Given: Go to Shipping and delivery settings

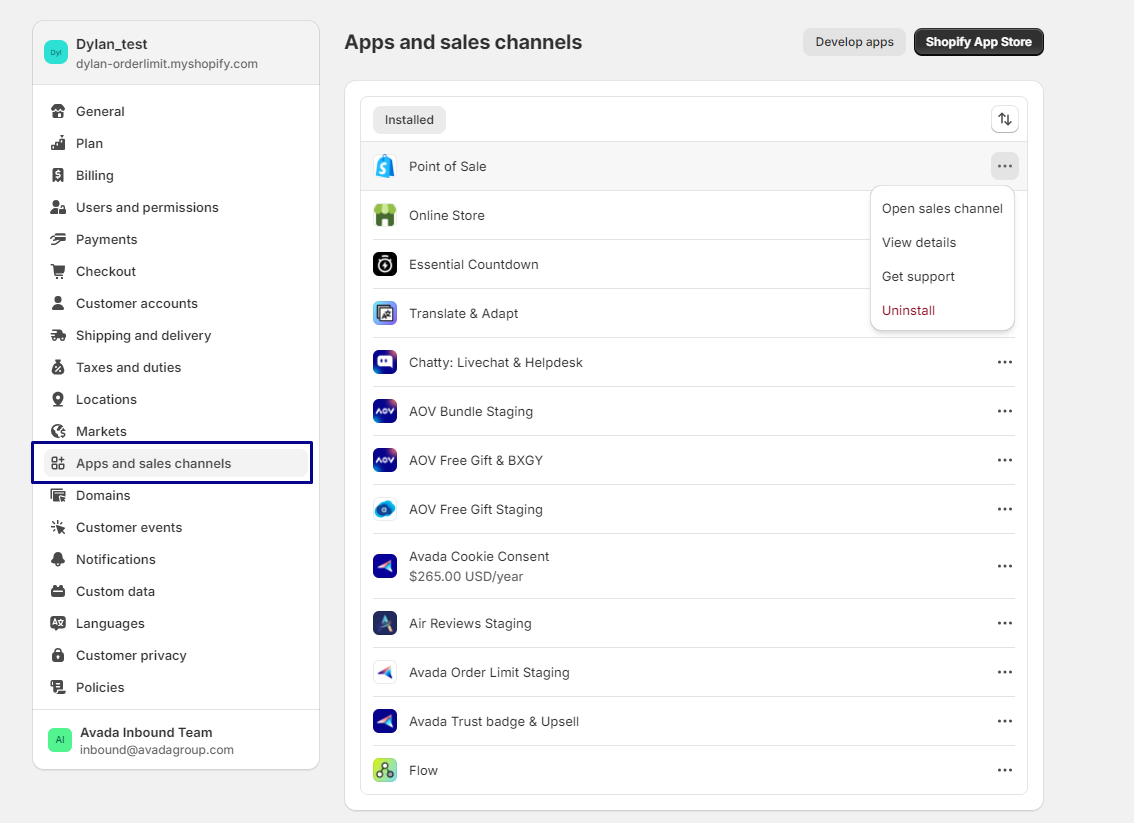Looking at the screenshot, I should click(143, 335).
